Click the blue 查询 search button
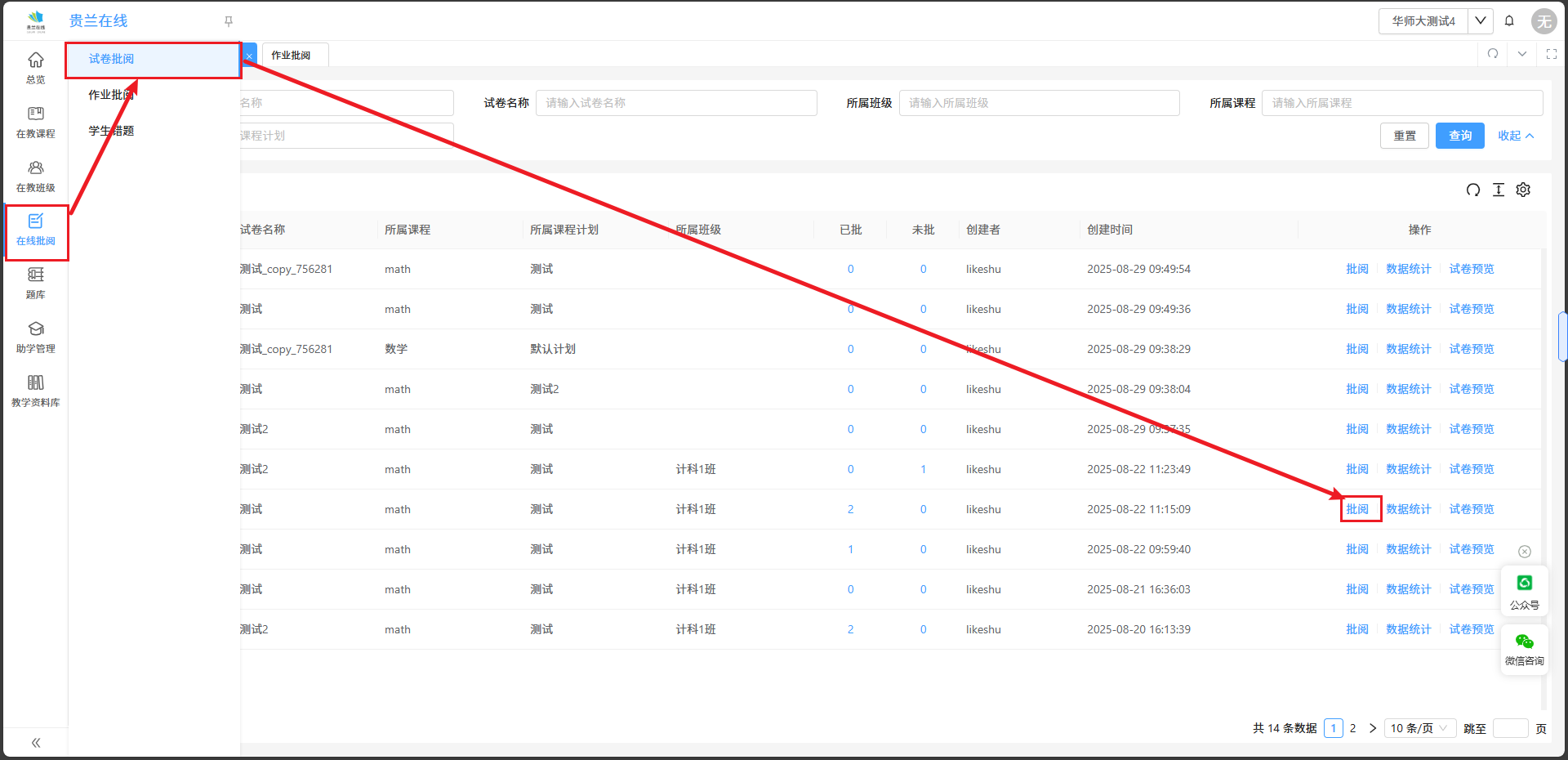Viewport: 1568px width, 760px height. [1459, 136]
